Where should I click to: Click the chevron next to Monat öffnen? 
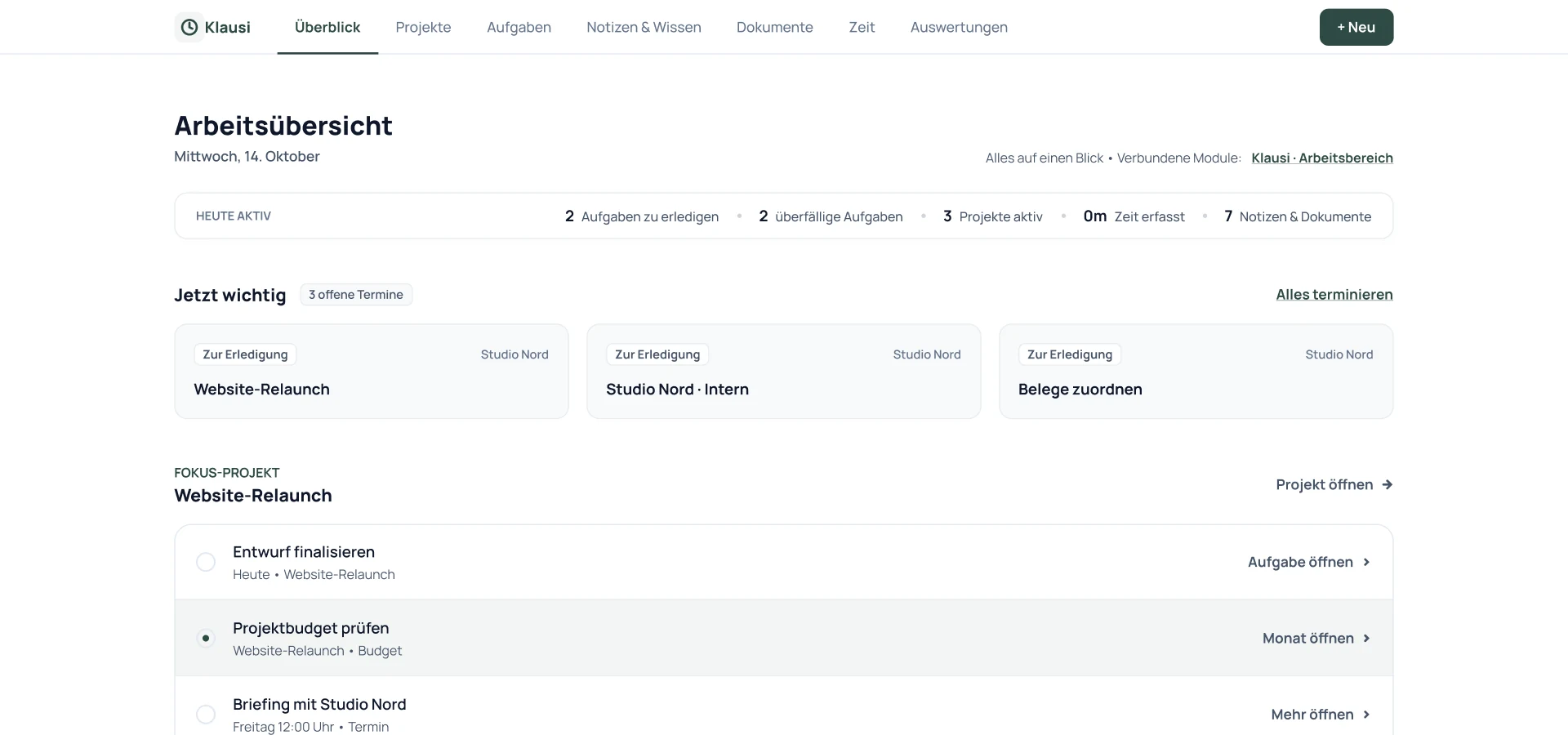(1366, 638)
